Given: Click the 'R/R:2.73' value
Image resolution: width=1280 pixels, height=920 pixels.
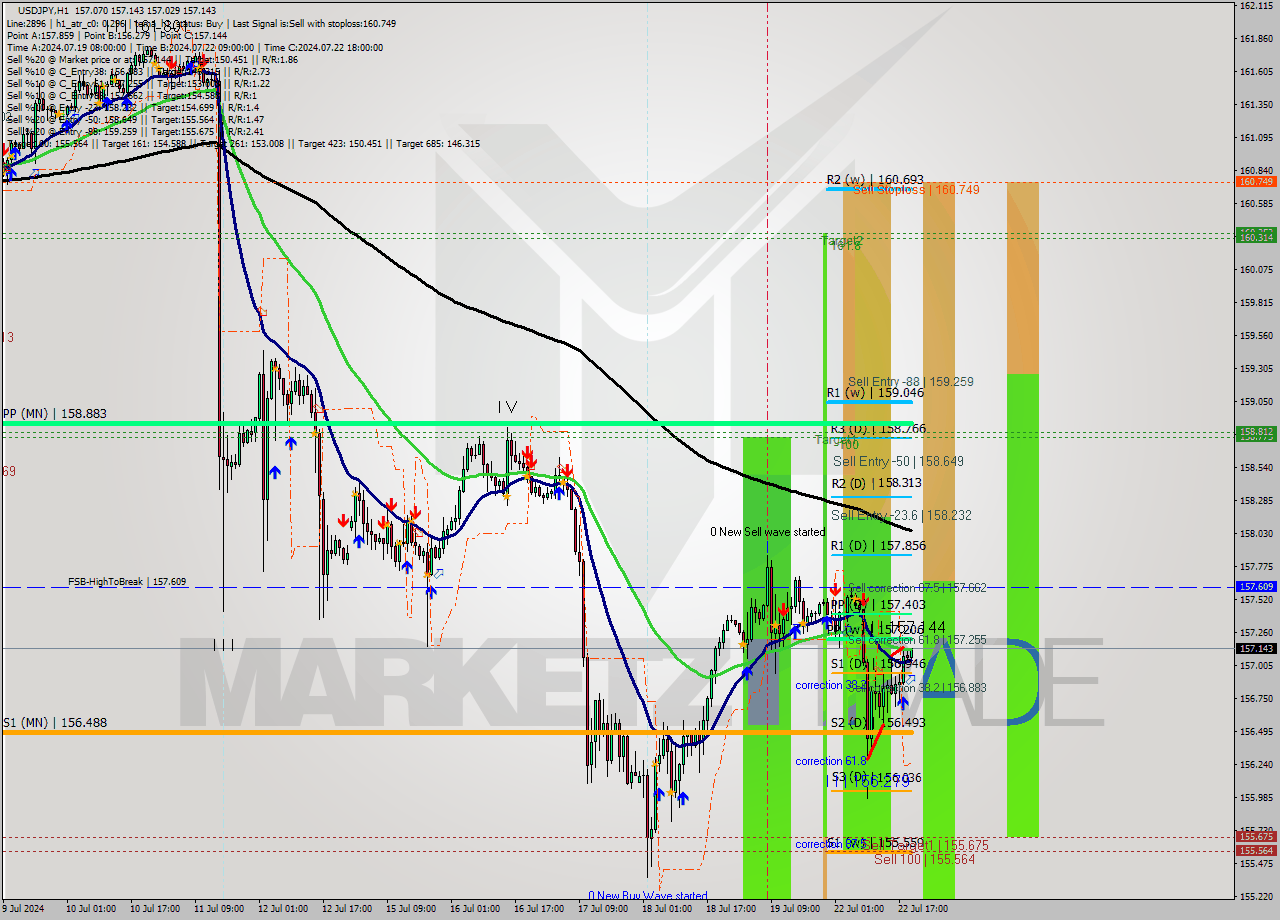Looking at the screenshot, I should coord(251,72).
